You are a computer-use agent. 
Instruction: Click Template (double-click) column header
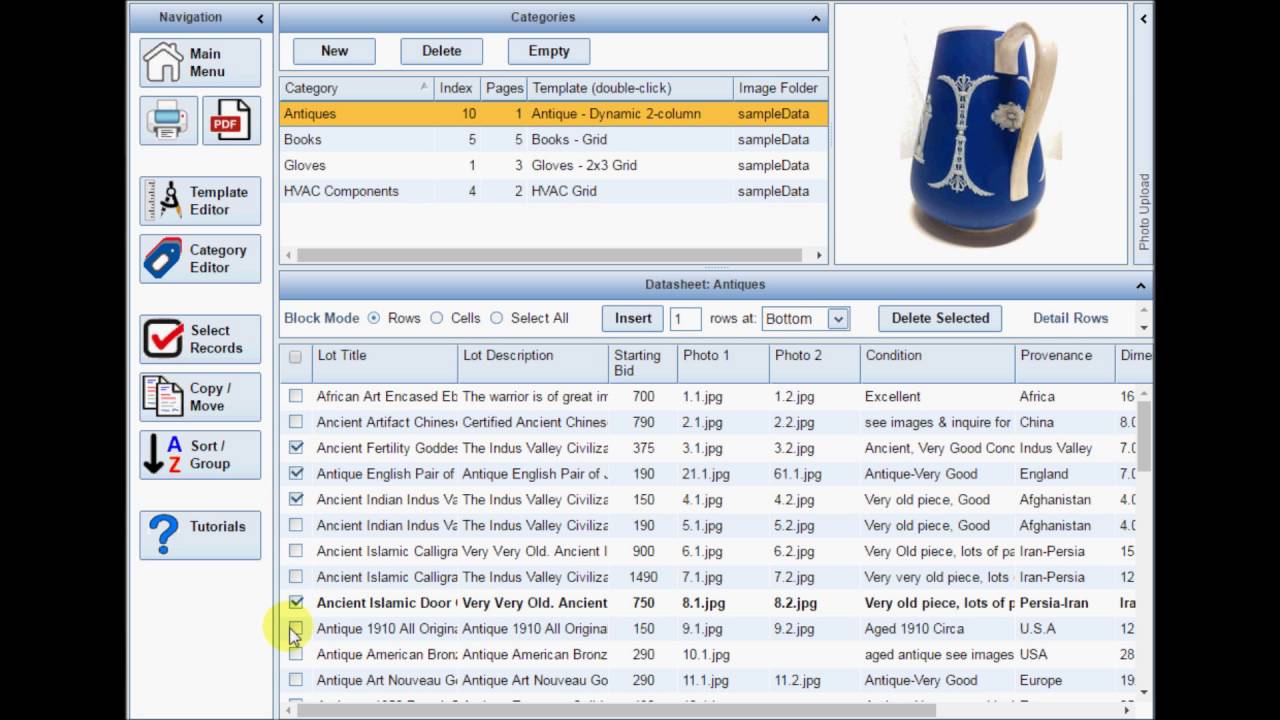point(630,88)
